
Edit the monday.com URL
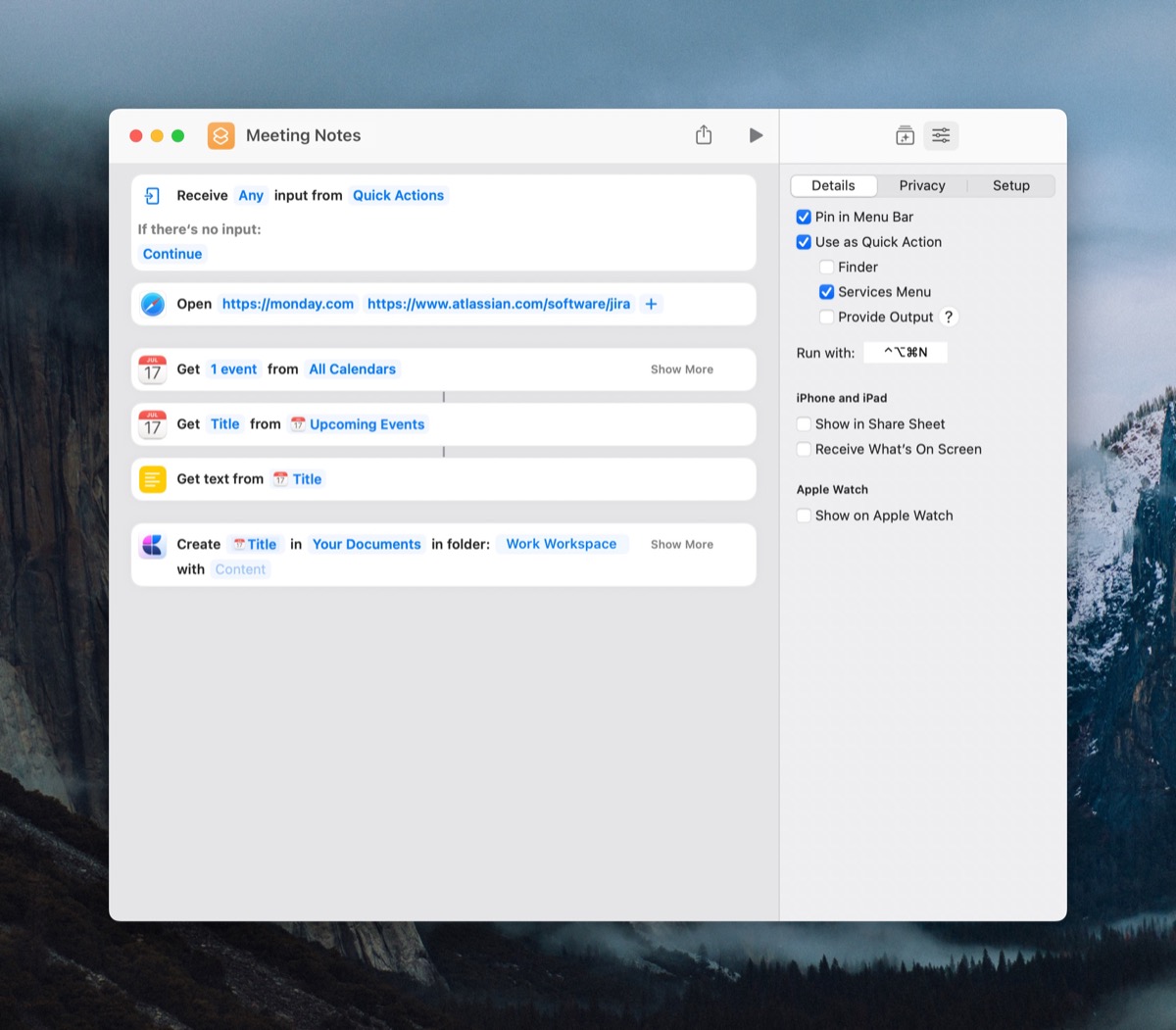click(x=288, y=304)
